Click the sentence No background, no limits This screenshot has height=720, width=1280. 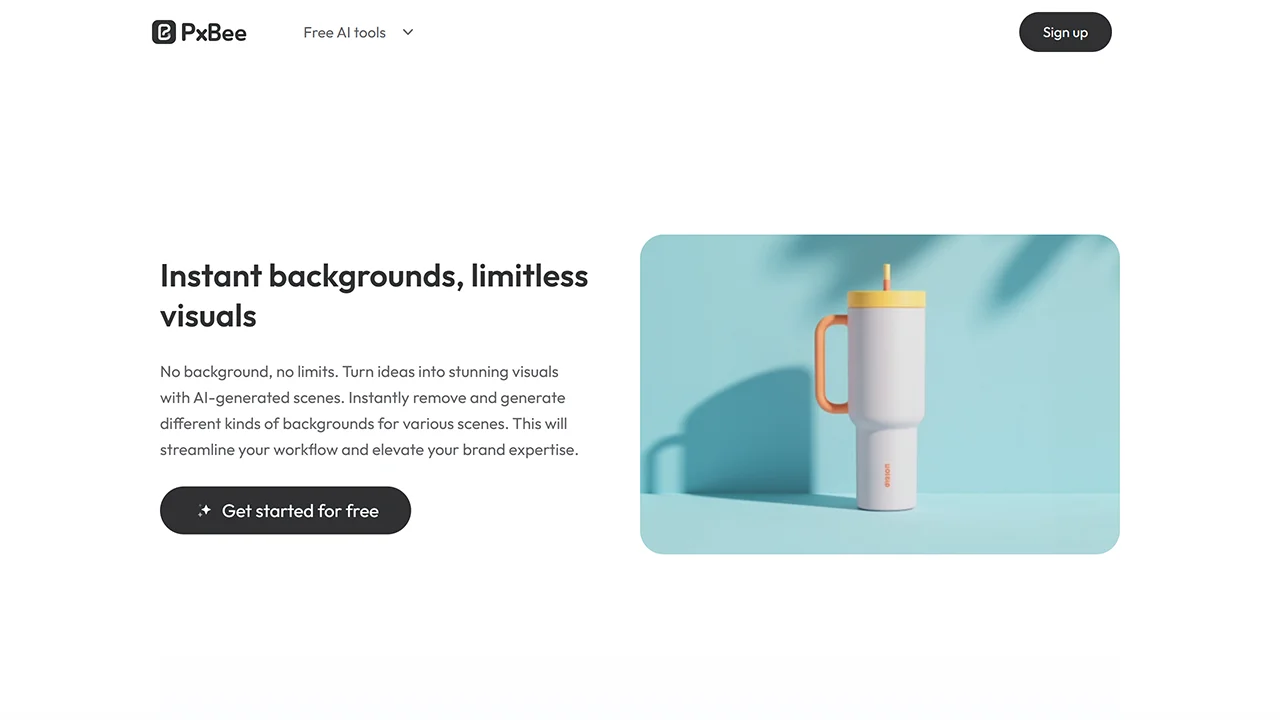tap(249, 372)
